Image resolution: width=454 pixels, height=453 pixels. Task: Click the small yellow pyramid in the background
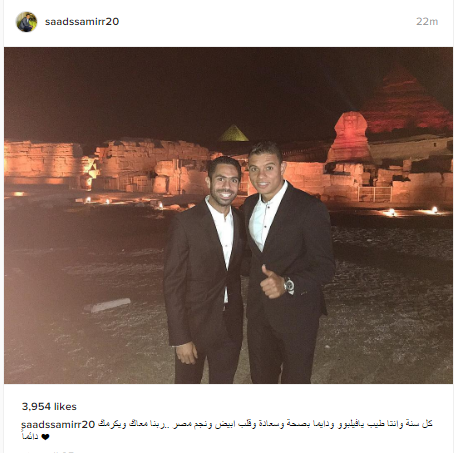[233, 133]
